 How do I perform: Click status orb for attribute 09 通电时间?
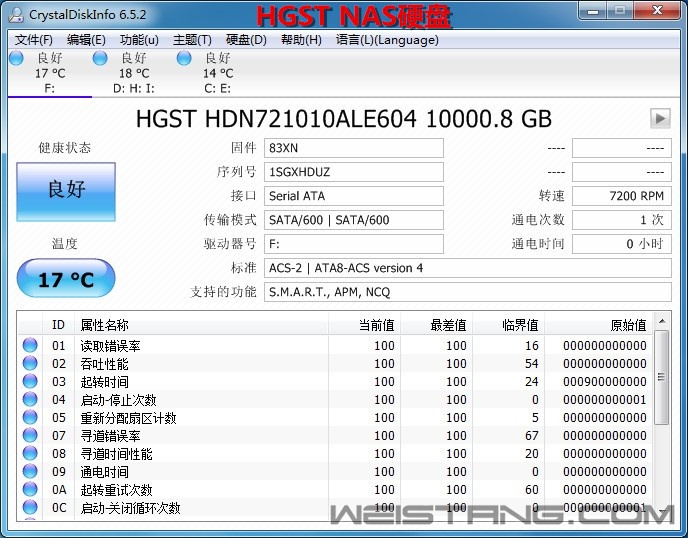coord(30,472)
